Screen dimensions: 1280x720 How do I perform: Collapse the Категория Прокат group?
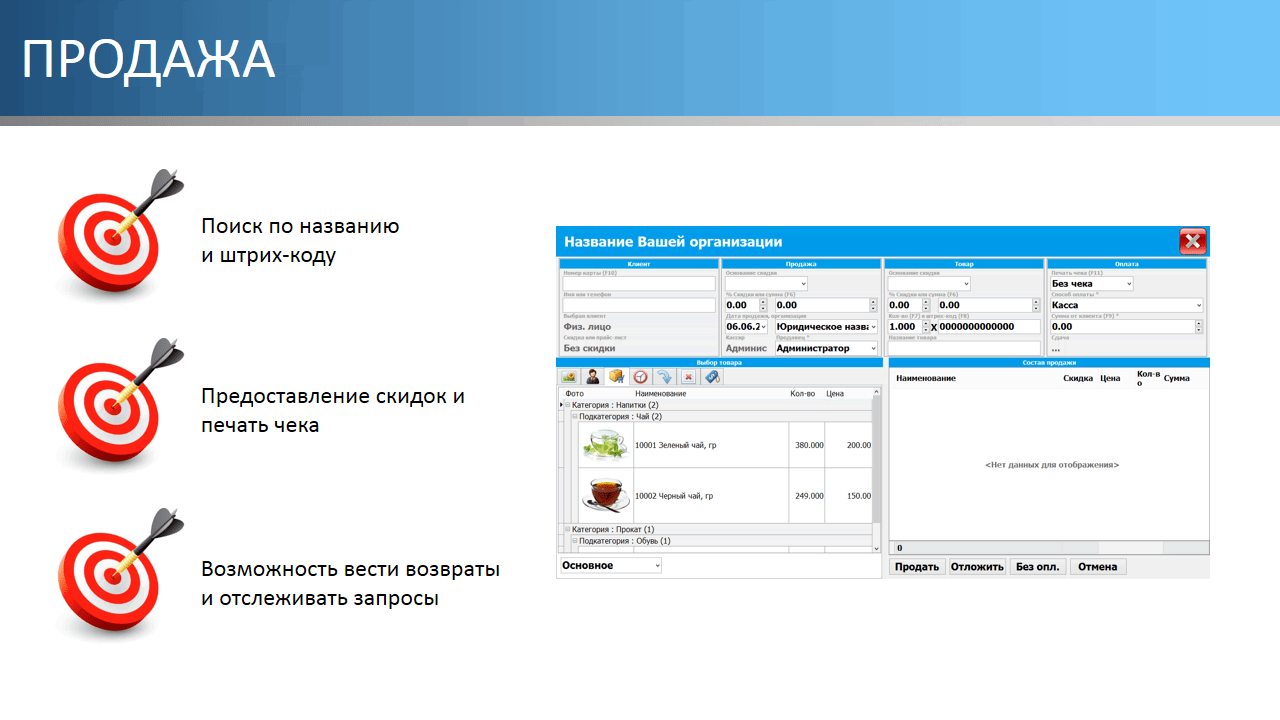click(567, 529)
